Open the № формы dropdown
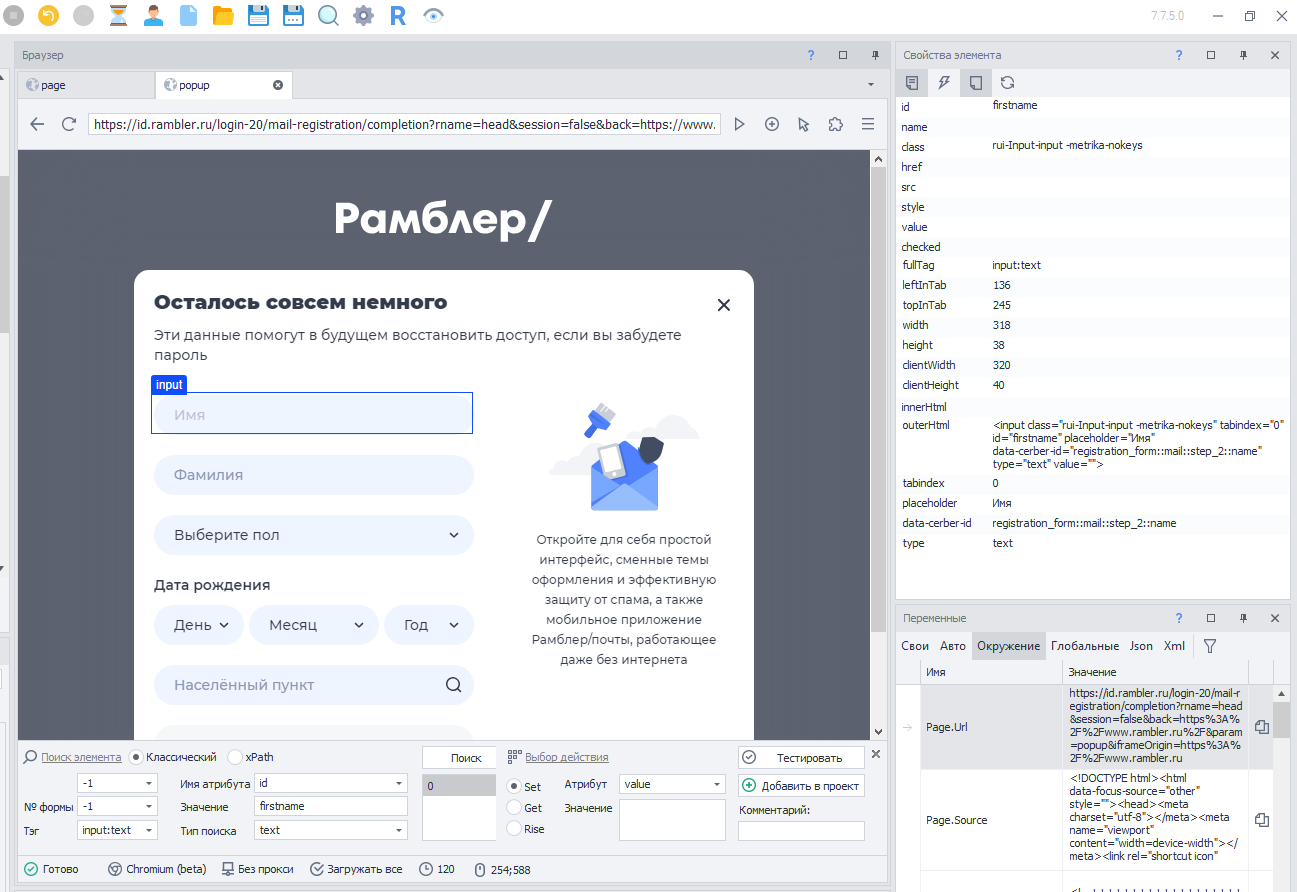 pos(117,806)
